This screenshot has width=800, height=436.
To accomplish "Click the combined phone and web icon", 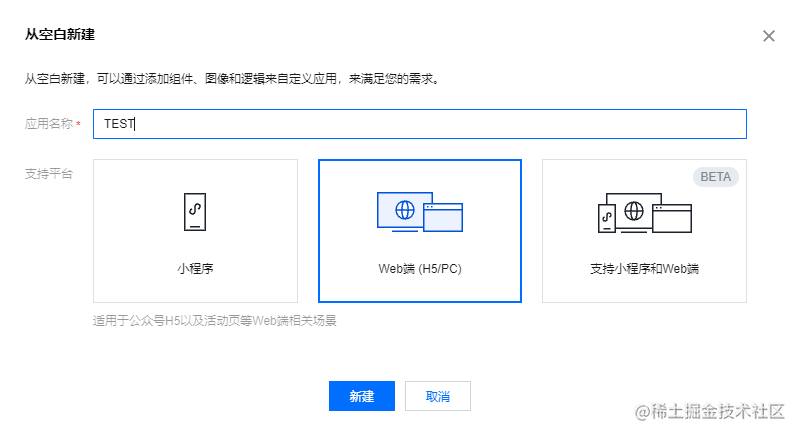I will [x=645, y=213].
